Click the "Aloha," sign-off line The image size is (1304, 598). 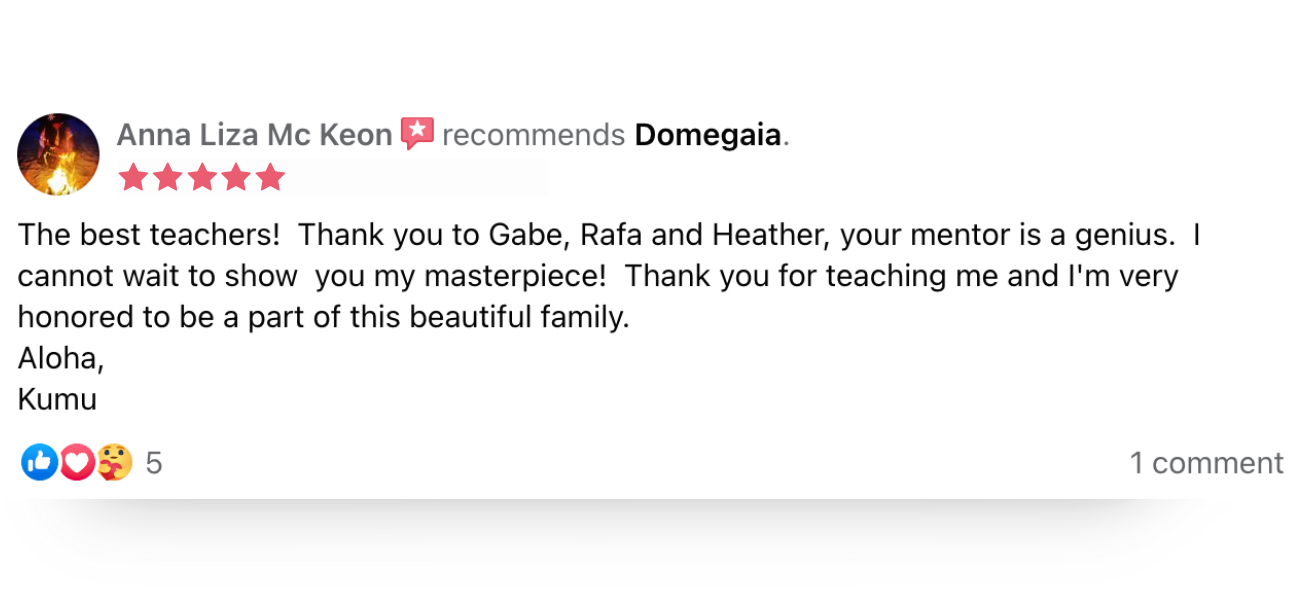click(x=61, y=358)
